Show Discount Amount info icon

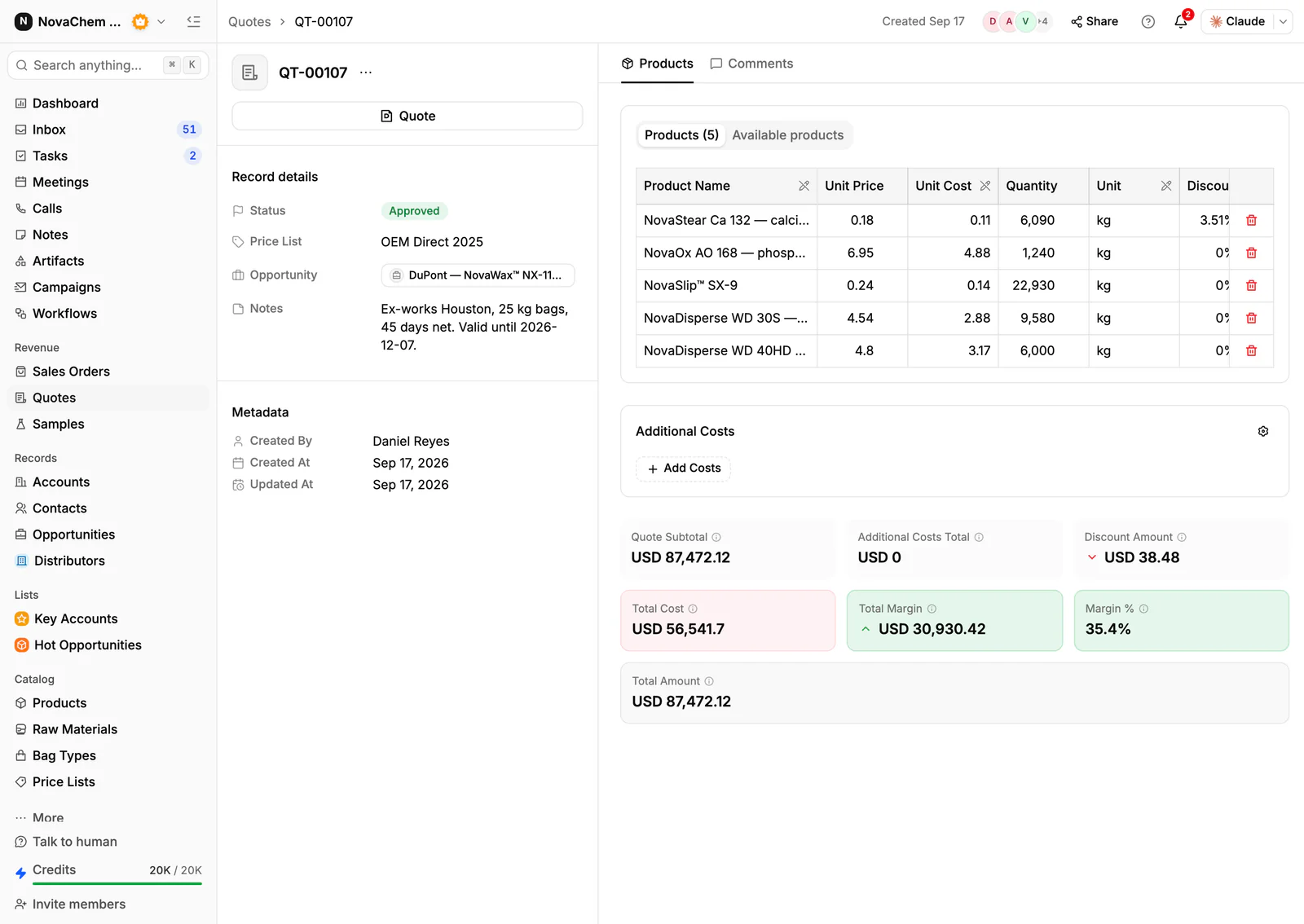(x=1182, y=538)
